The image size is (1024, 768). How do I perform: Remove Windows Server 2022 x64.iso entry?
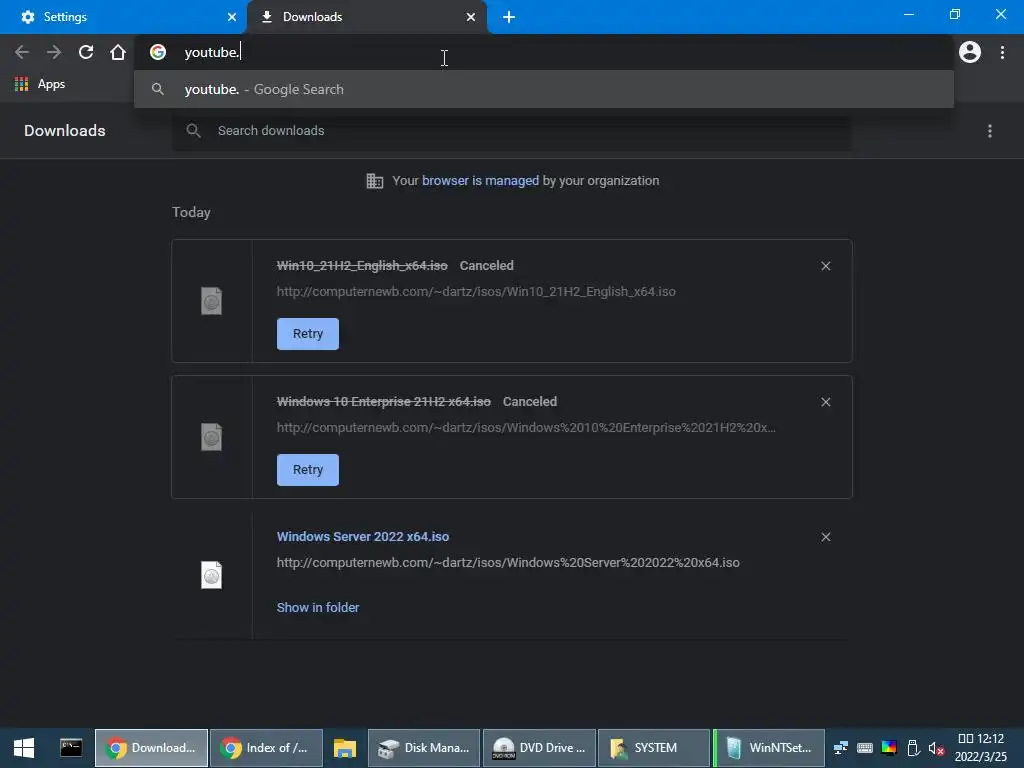825,537
